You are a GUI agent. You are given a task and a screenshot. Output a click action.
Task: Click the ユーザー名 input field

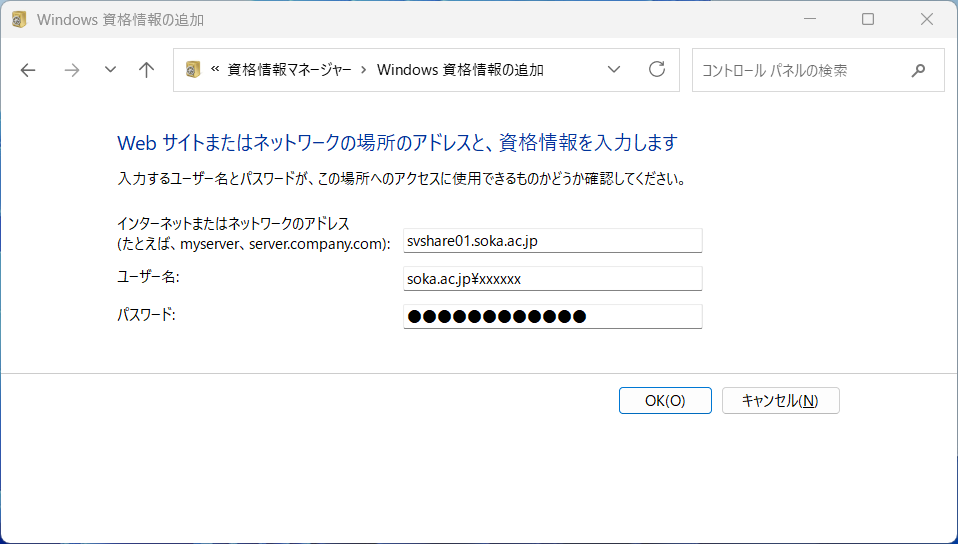tap(553, 279)
